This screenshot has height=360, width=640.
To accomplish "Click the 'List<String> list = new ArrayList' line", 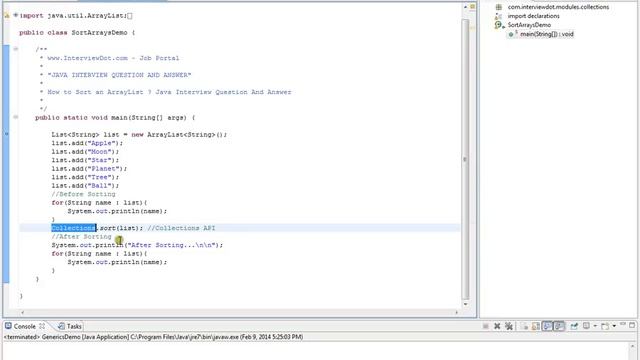I will coord(139,135).
